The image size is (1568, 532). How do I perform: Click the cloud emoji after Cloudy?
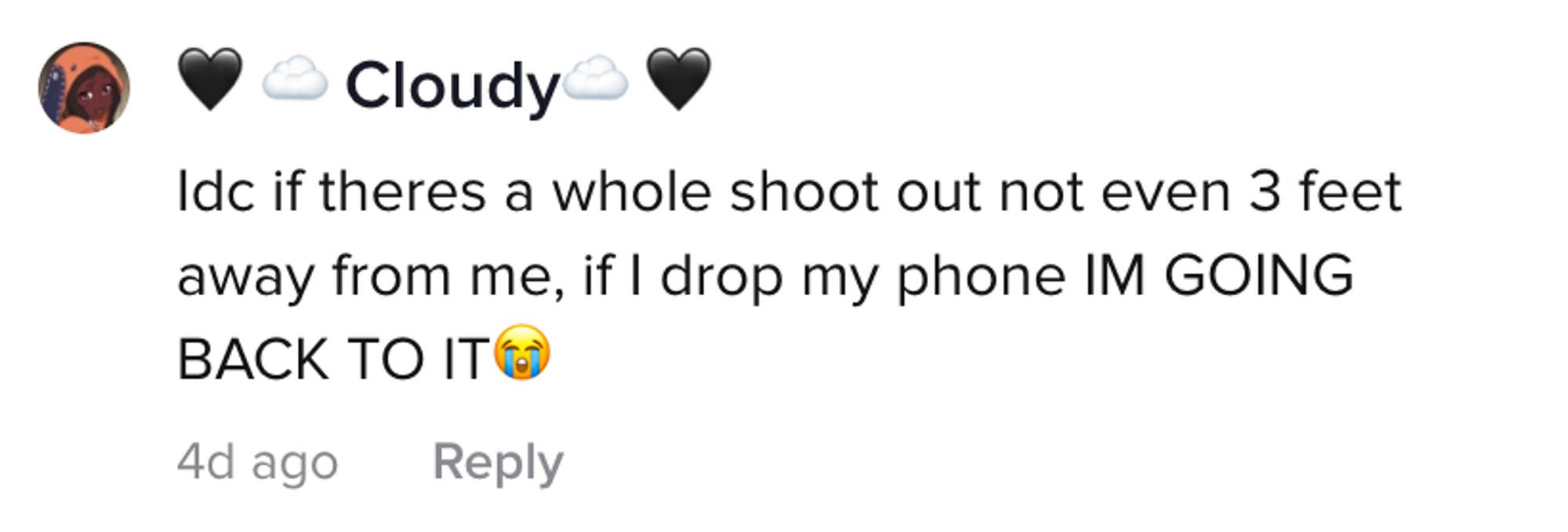595,79
